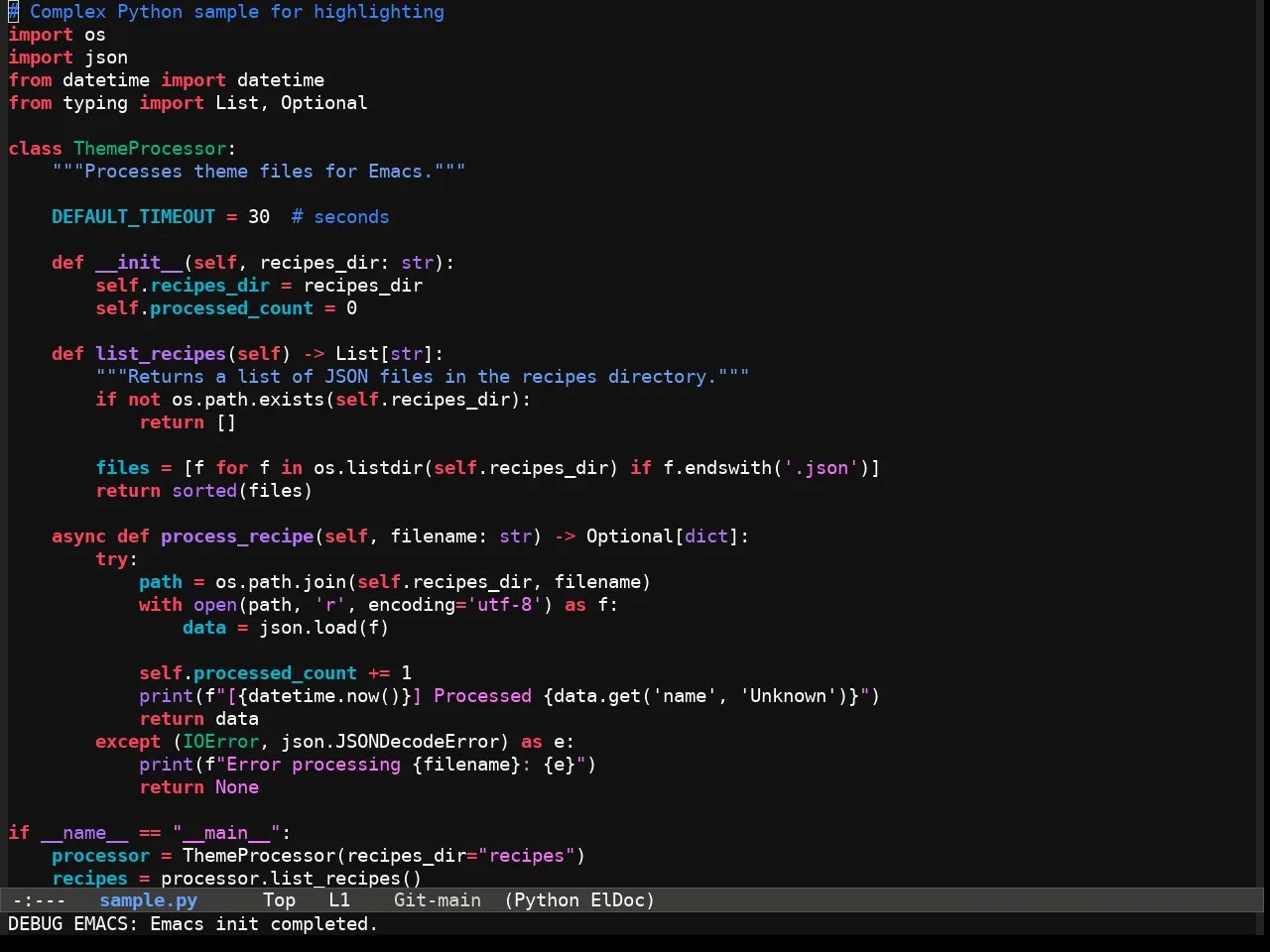Click the "return None" statement
The height and width of the screenshot is (952, 1270).
[198, 787]
